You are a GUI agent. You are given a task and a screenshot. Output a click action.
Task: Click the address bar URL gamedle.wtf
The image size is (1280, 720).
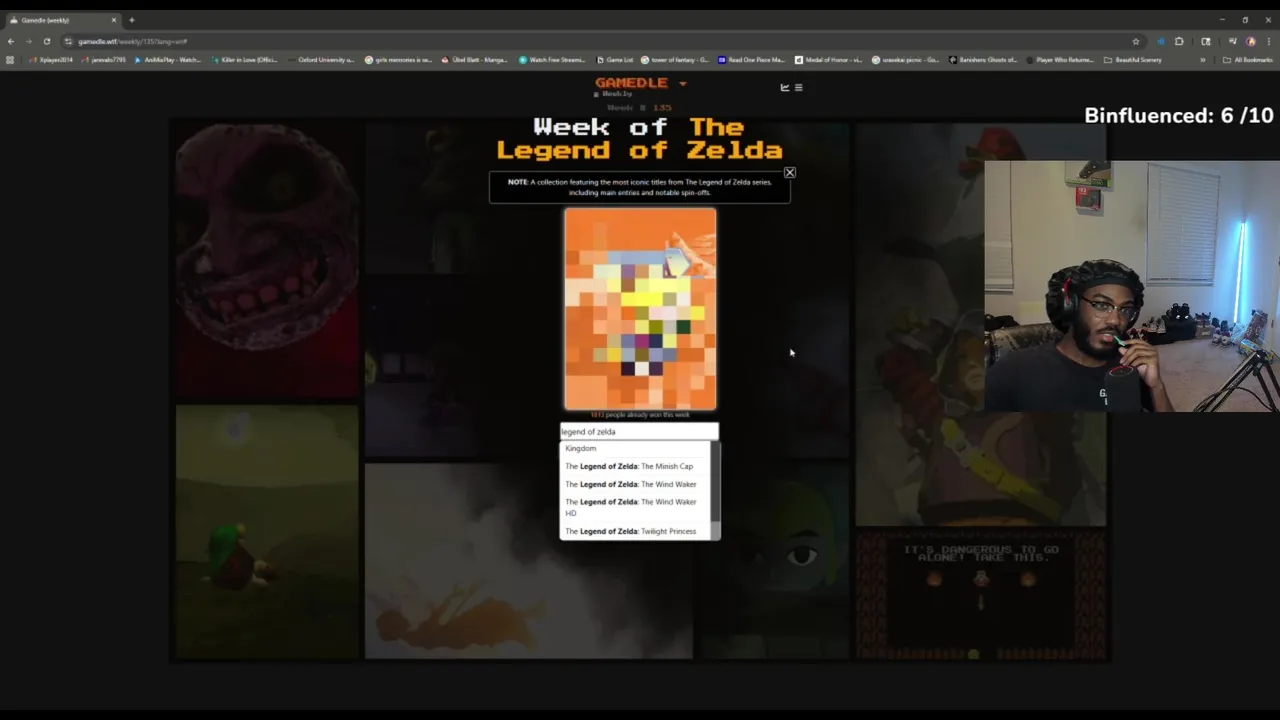pyautogui.click(x=133, y=41)
